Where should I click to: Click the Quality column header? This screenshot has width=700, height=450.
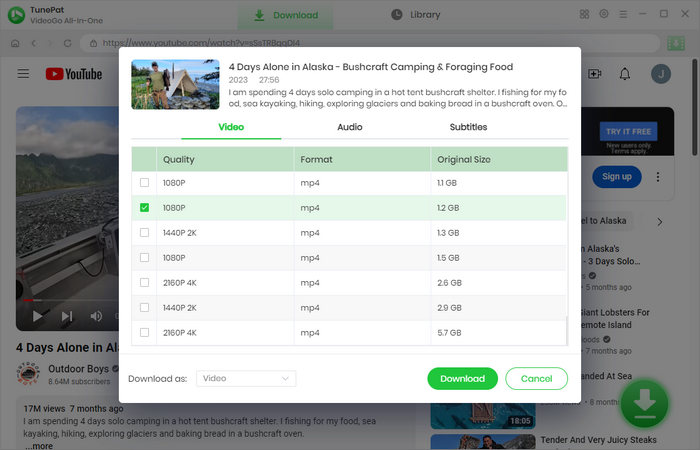225,159
